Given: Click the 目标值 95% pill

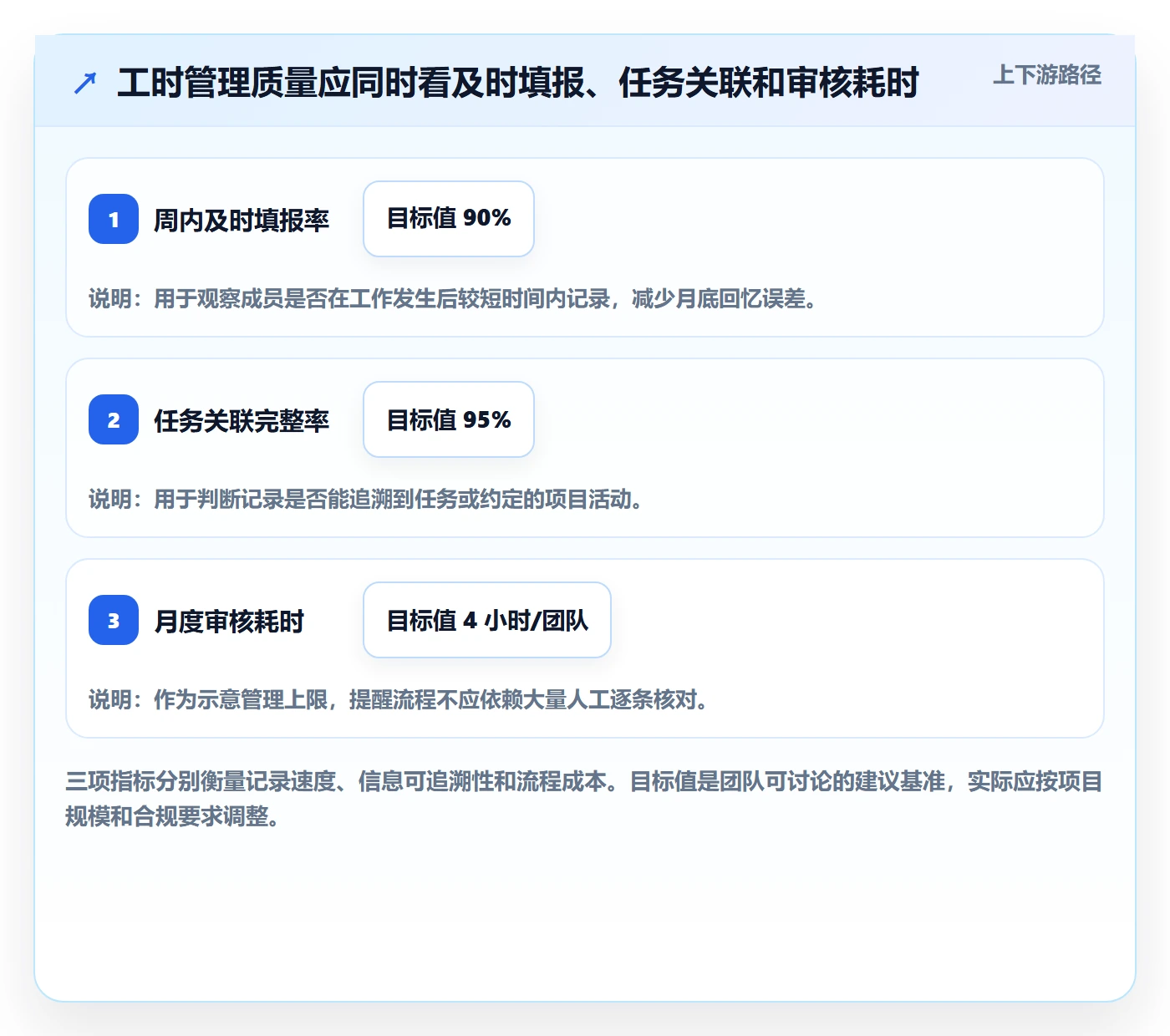Looking at the screenshot, I should pos(449,419).
